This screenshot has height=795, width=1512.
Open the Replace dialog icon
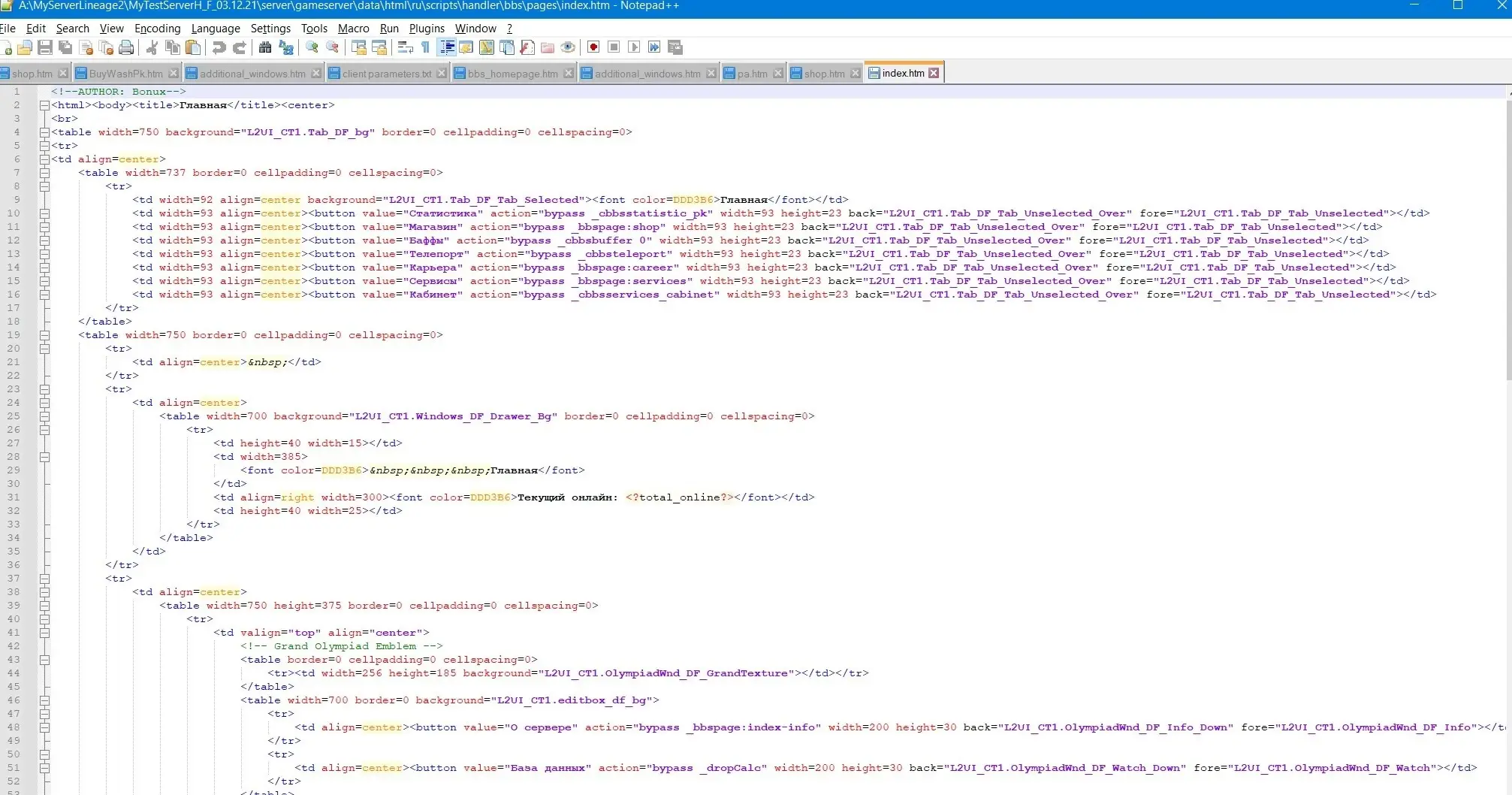286,47
